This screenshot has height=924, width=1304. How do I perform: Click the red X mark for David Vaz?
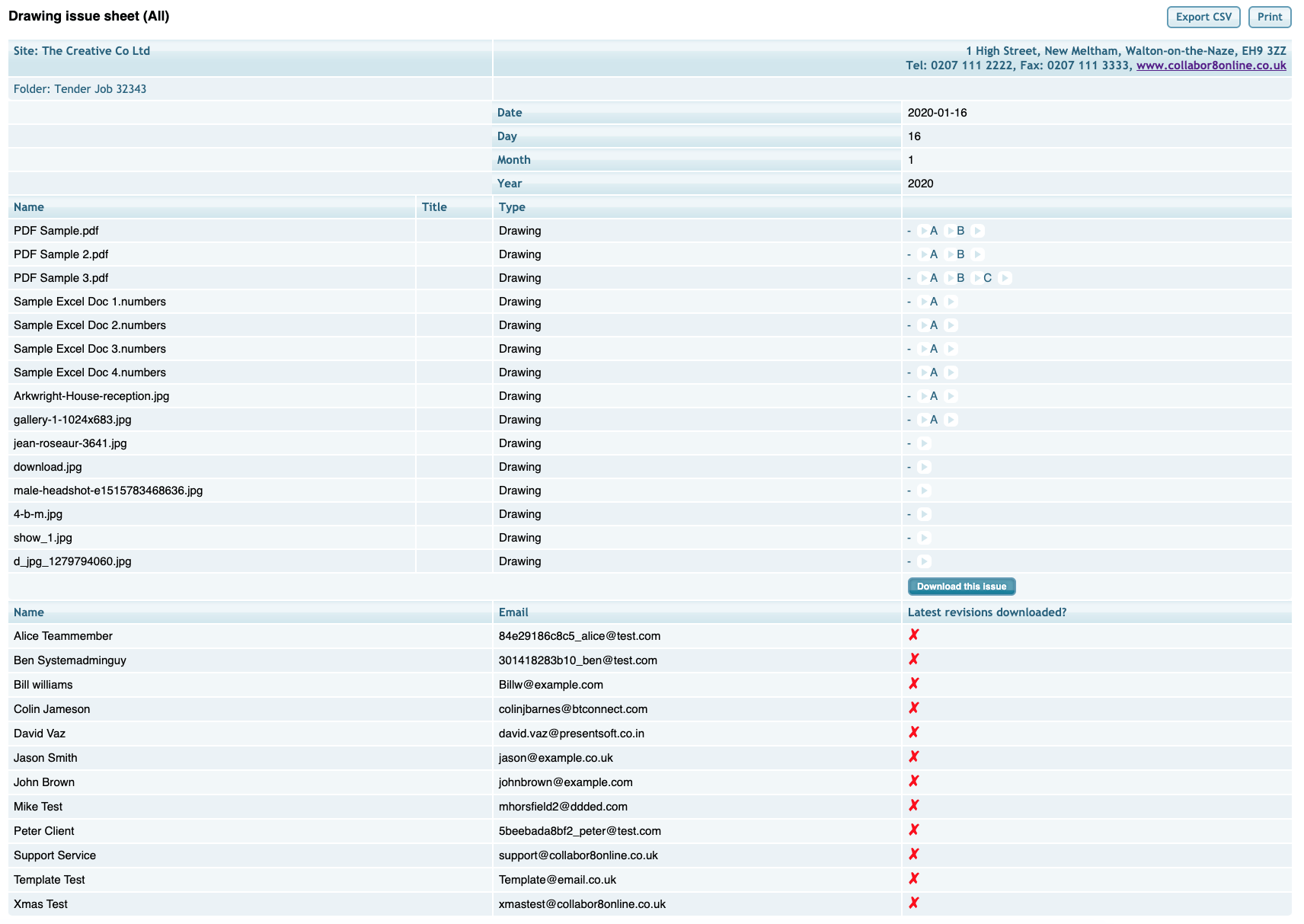[x=914, y=732]
